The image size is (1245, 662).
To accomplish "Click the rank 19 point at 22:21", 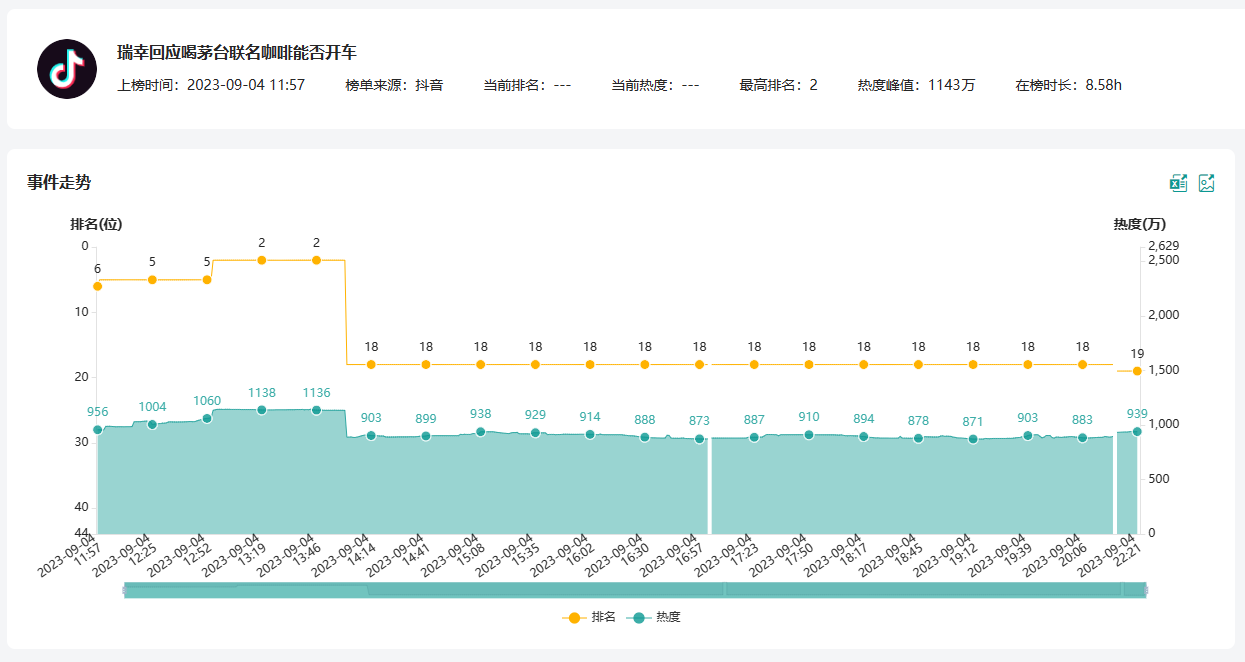I will point(1137,371).
